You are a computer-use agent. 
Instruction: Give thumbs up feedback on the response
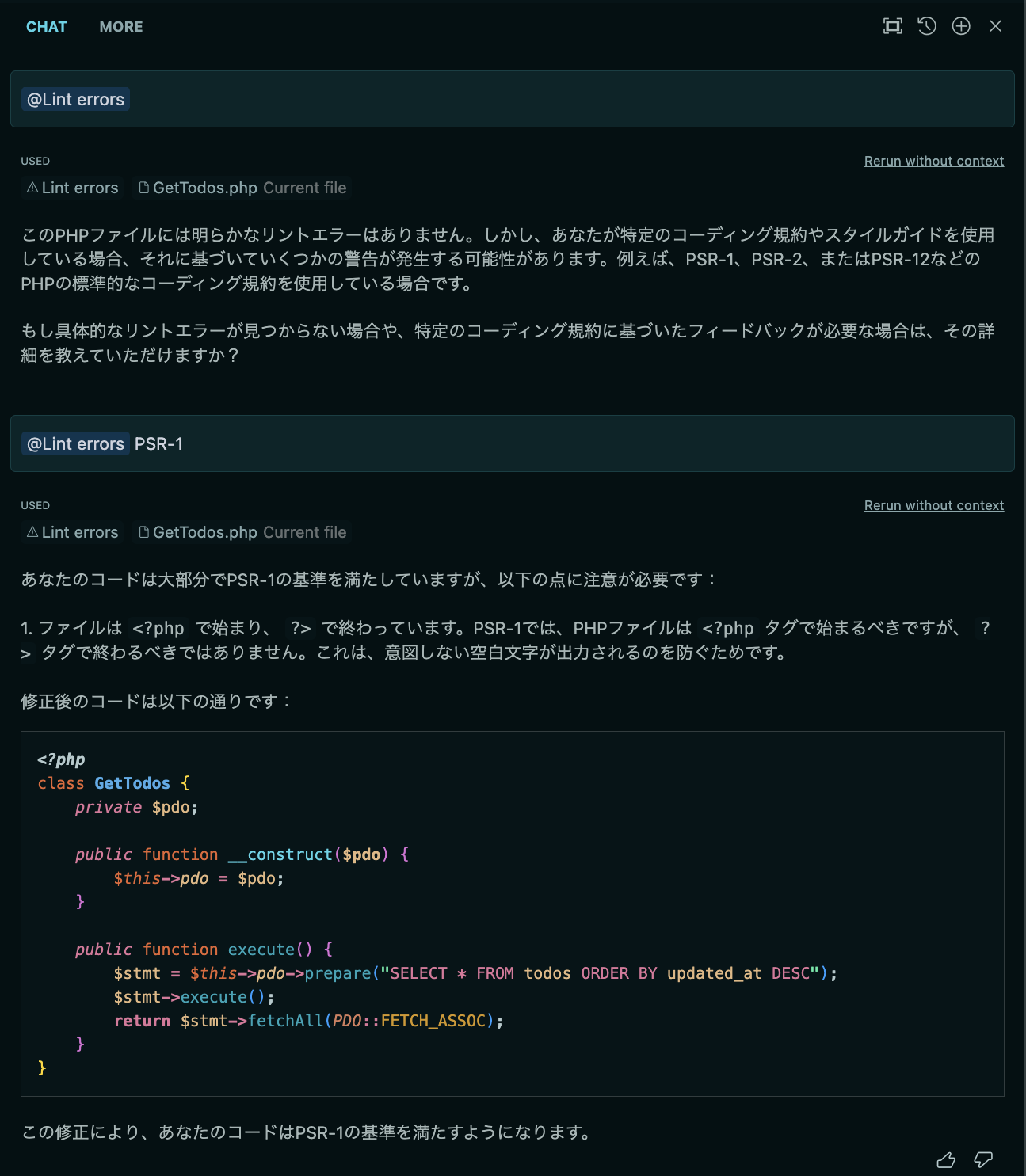point(947,1159)
